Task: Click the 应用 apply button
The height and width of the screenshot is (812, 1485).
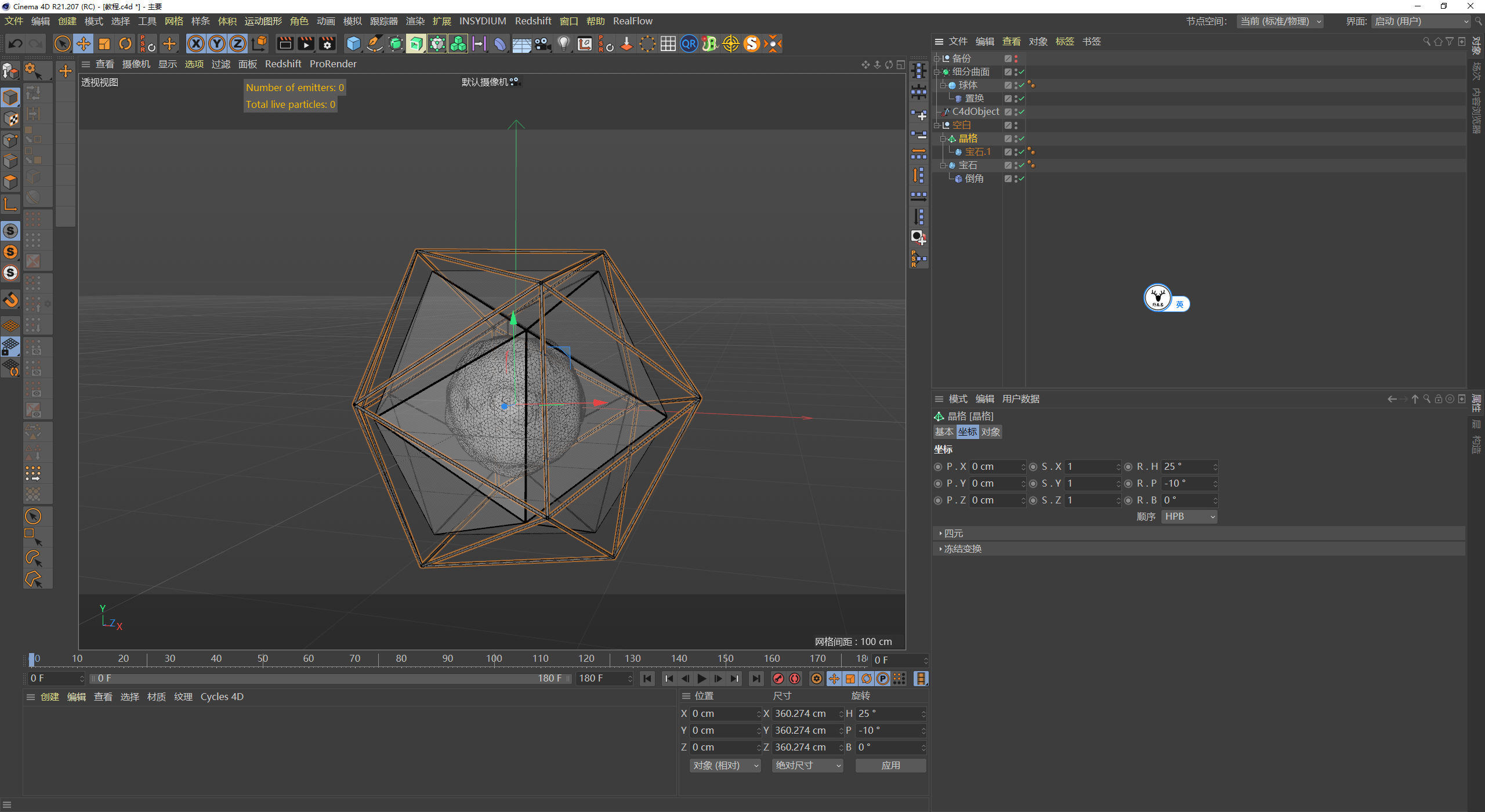Action: tap(891, 766)
